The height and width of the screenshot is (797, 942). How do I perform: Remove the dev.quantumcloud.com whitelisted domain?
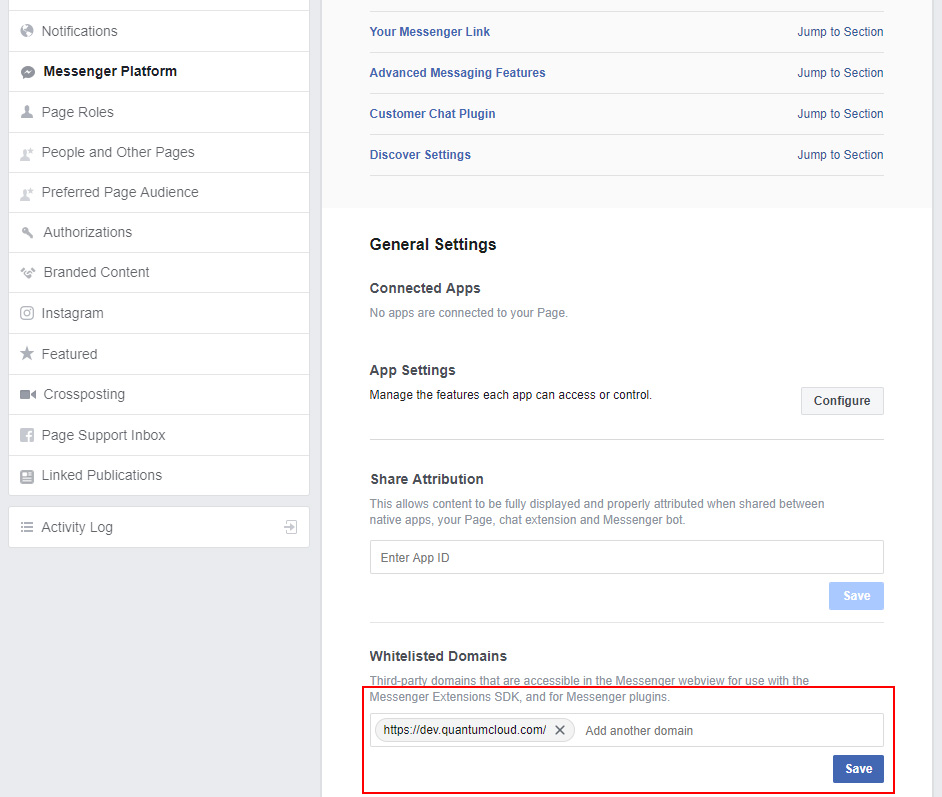point(560,730)
